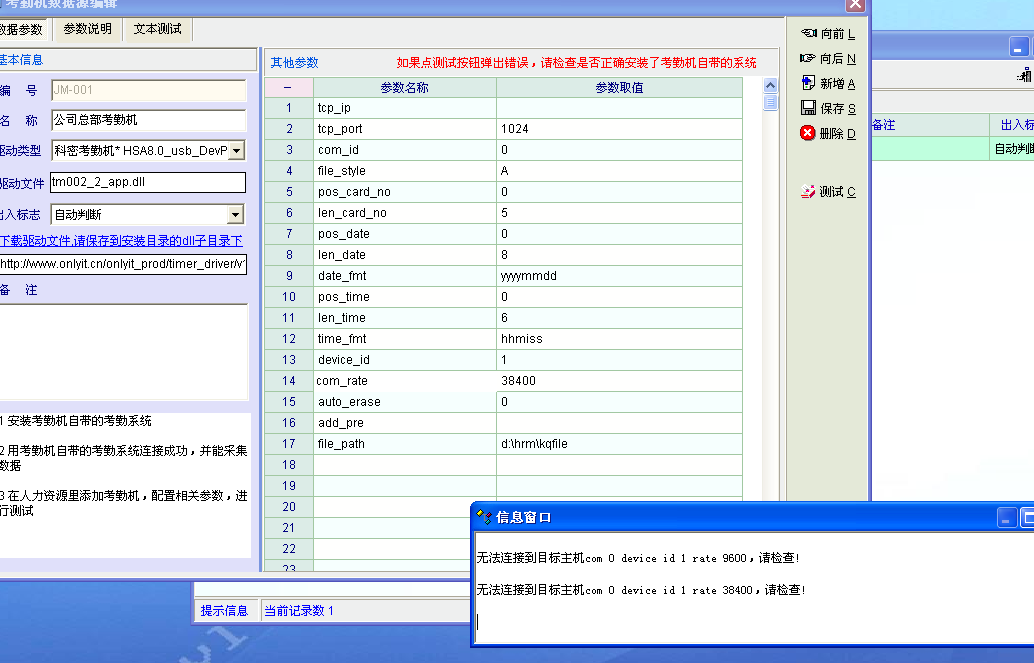
Task: Click the 新增 add-record icon
Action: [809, 84]
